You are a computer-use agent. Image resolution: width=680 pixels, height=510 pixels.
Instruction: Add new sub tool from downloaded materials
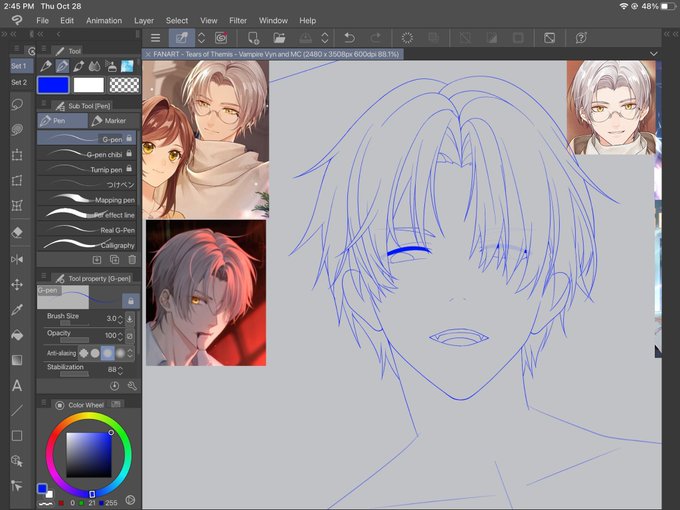coord(97,259)
